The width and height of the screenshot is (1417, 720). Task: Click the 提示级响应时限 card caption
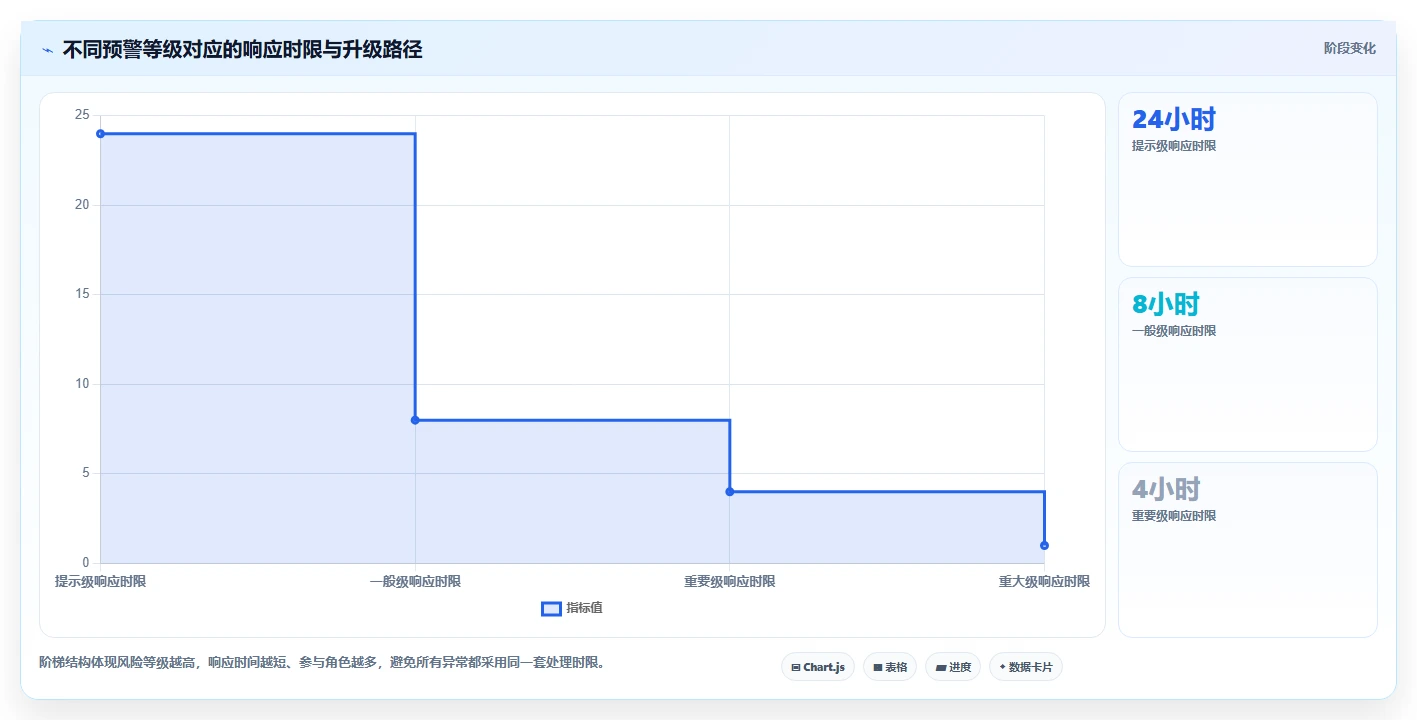(x=1174, y=146)
